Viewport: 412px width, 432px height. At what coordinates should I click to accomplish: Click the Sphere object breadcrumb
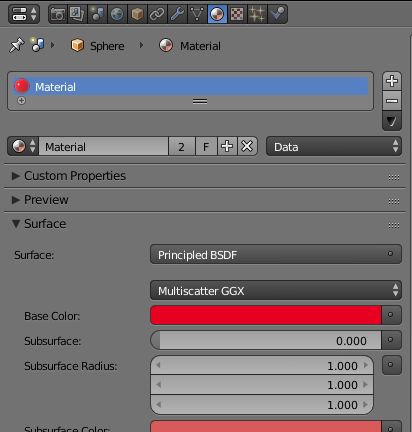click(x=98, y=46)
